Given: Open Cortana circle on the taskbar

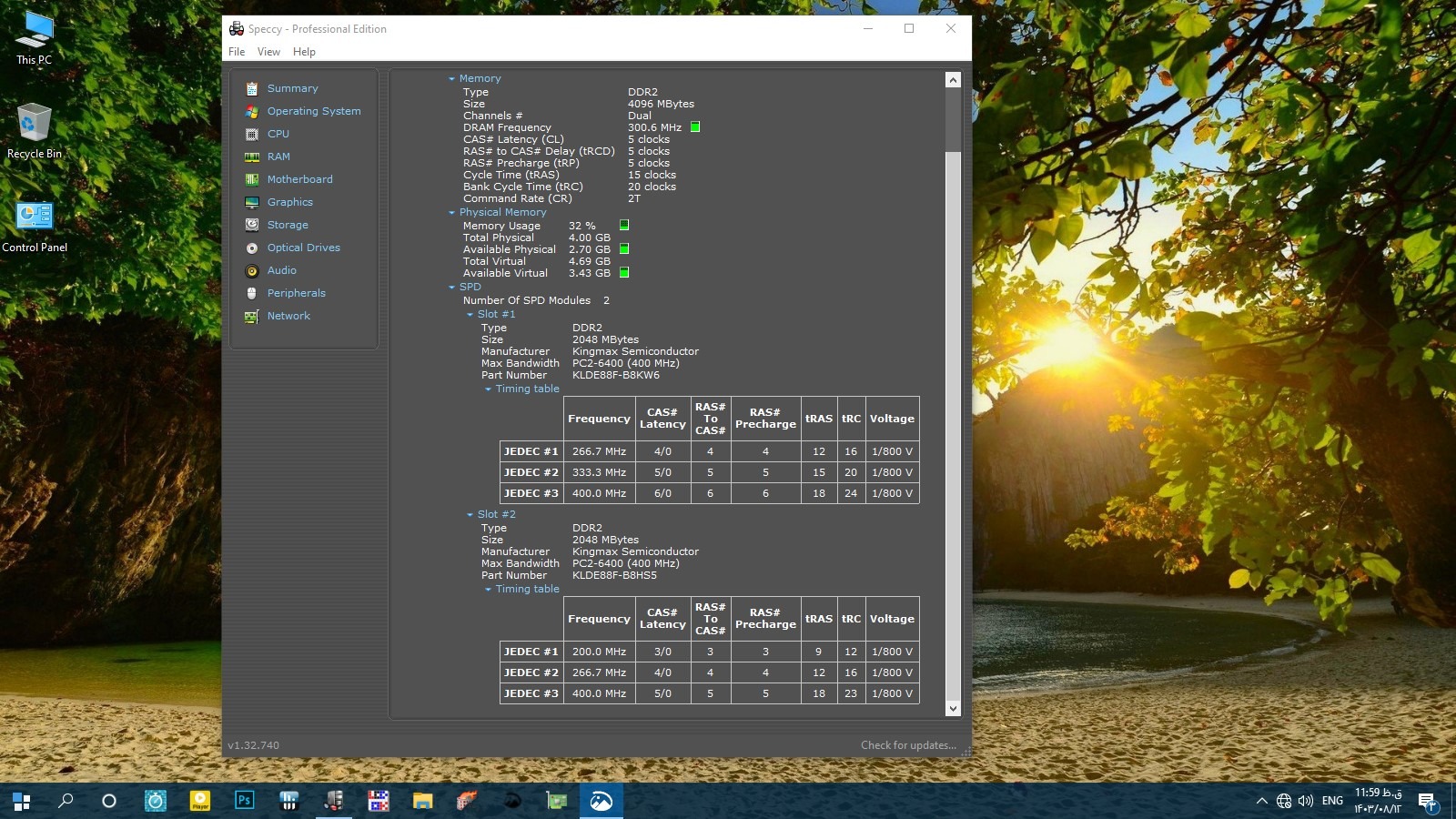Looking at the screenshot, I should (x=109, y=801).
